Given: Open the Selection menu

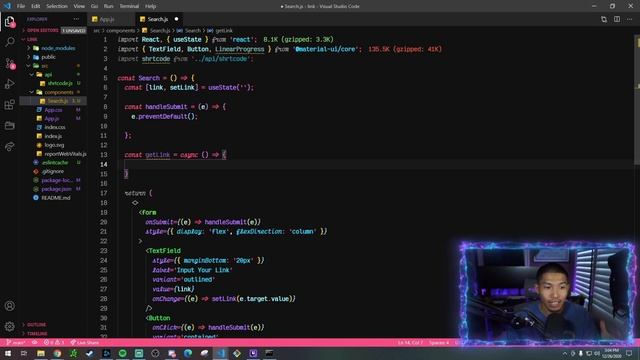Looking at the screenshot, I should (57, 6).
